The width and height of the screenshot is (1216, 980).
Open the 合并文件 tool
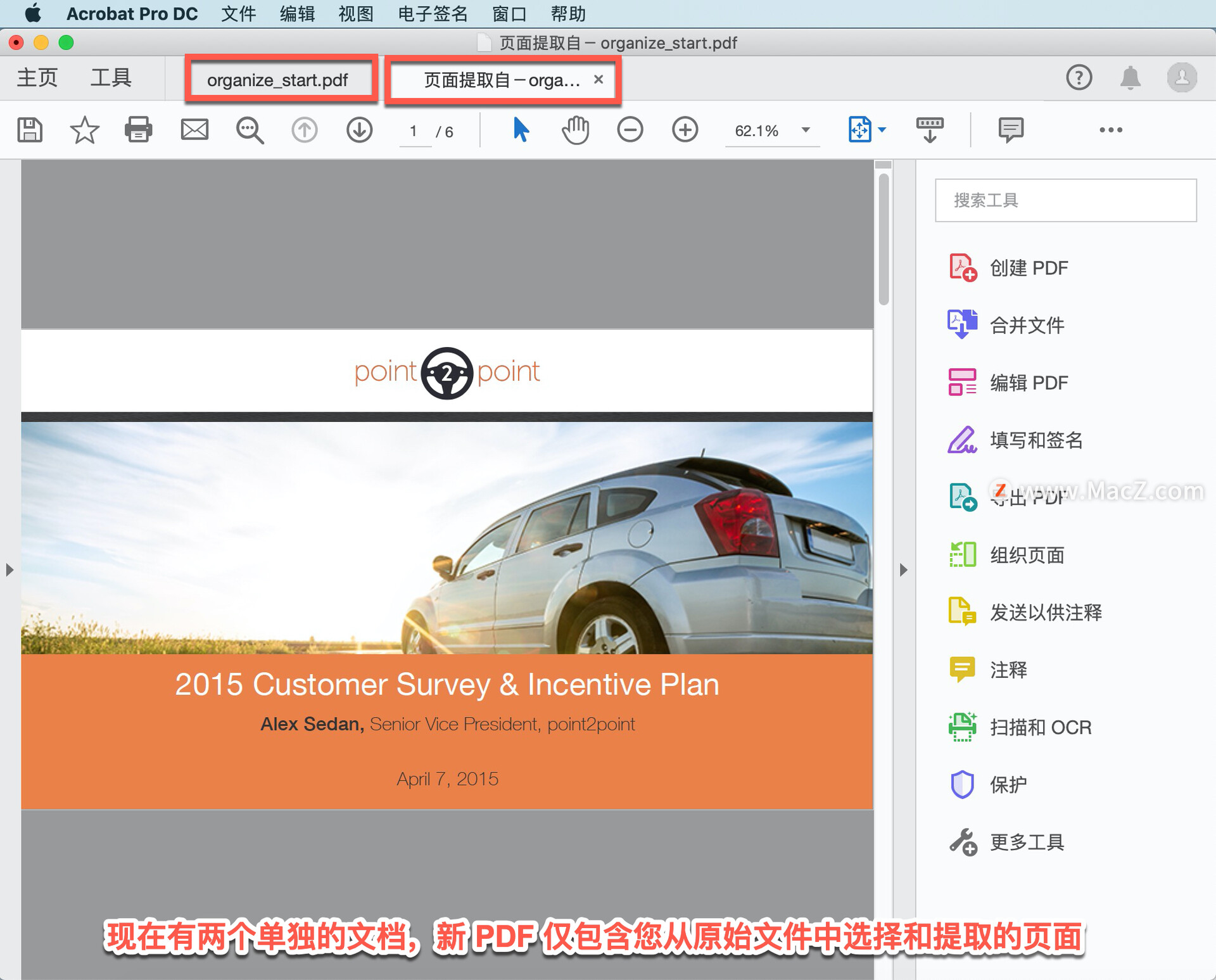coord(1027,325)
